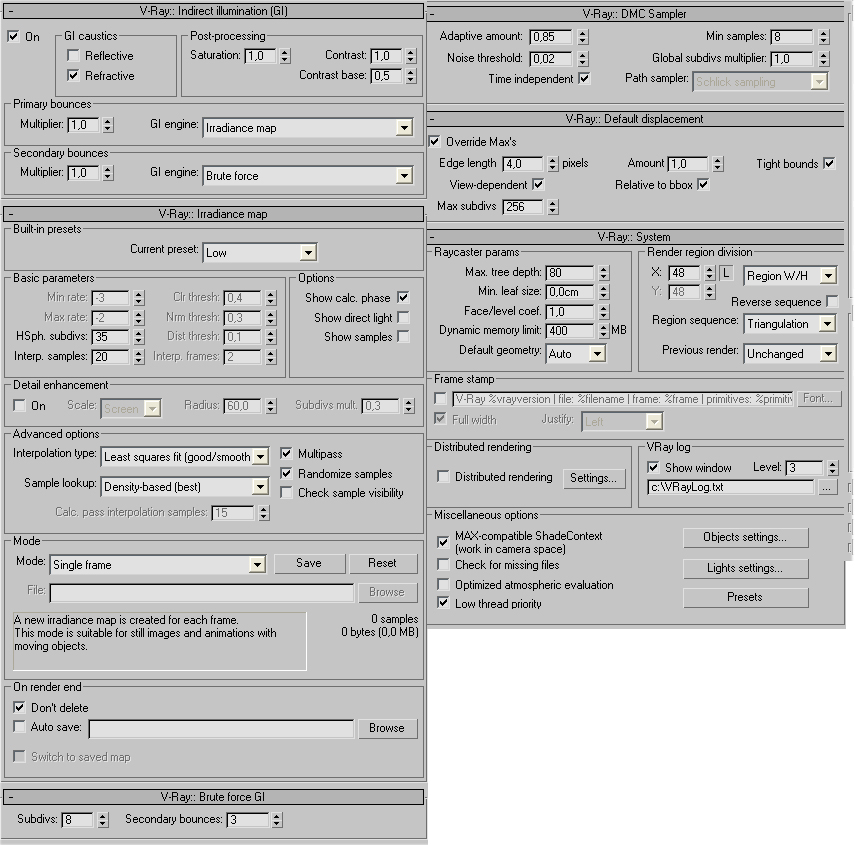
Task: Click Interp. samples value field
Action: point(111,357)
